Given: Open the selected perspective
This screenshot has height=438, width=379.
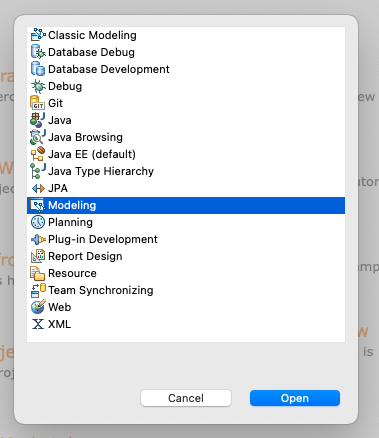Looking at the screenshot, I should pos(295,398).
